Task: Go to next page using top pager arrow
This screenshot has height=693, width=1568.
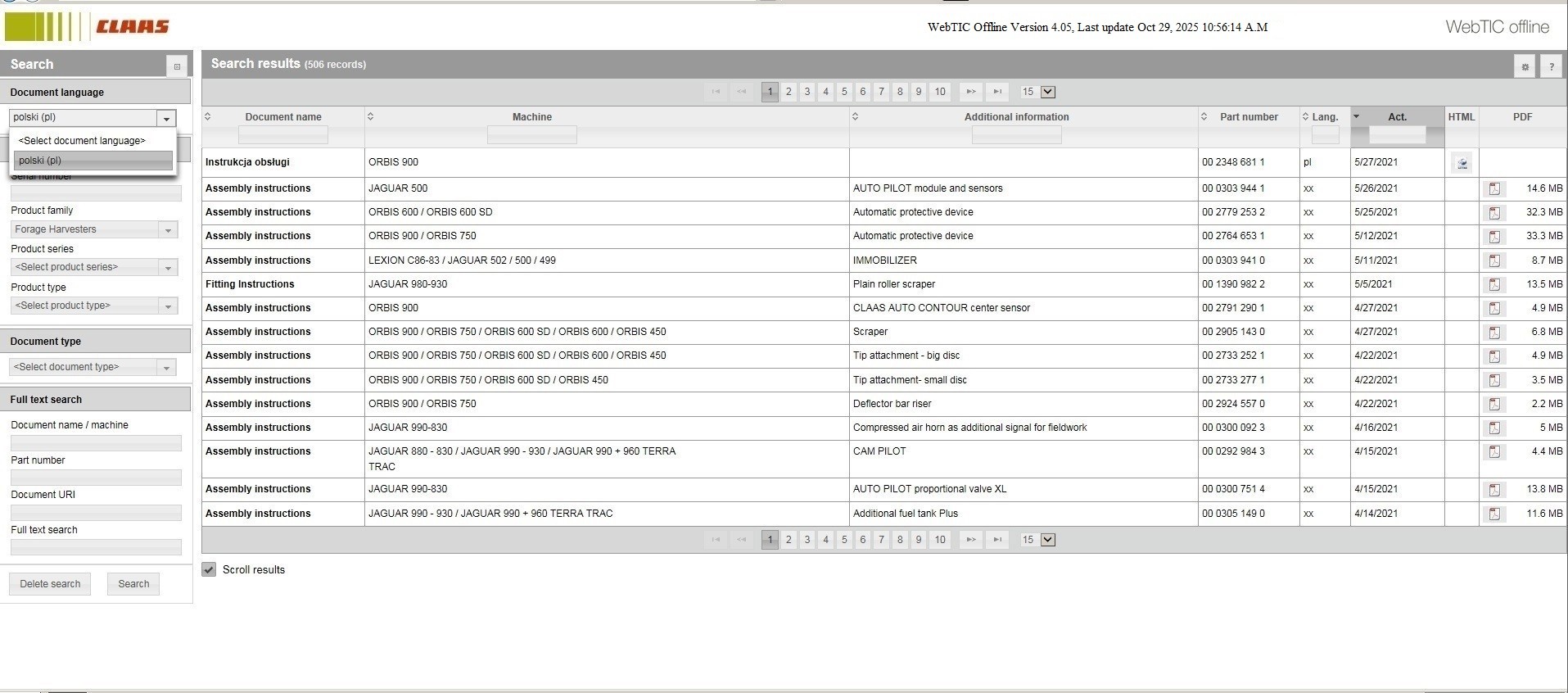Action: [970, 92]
